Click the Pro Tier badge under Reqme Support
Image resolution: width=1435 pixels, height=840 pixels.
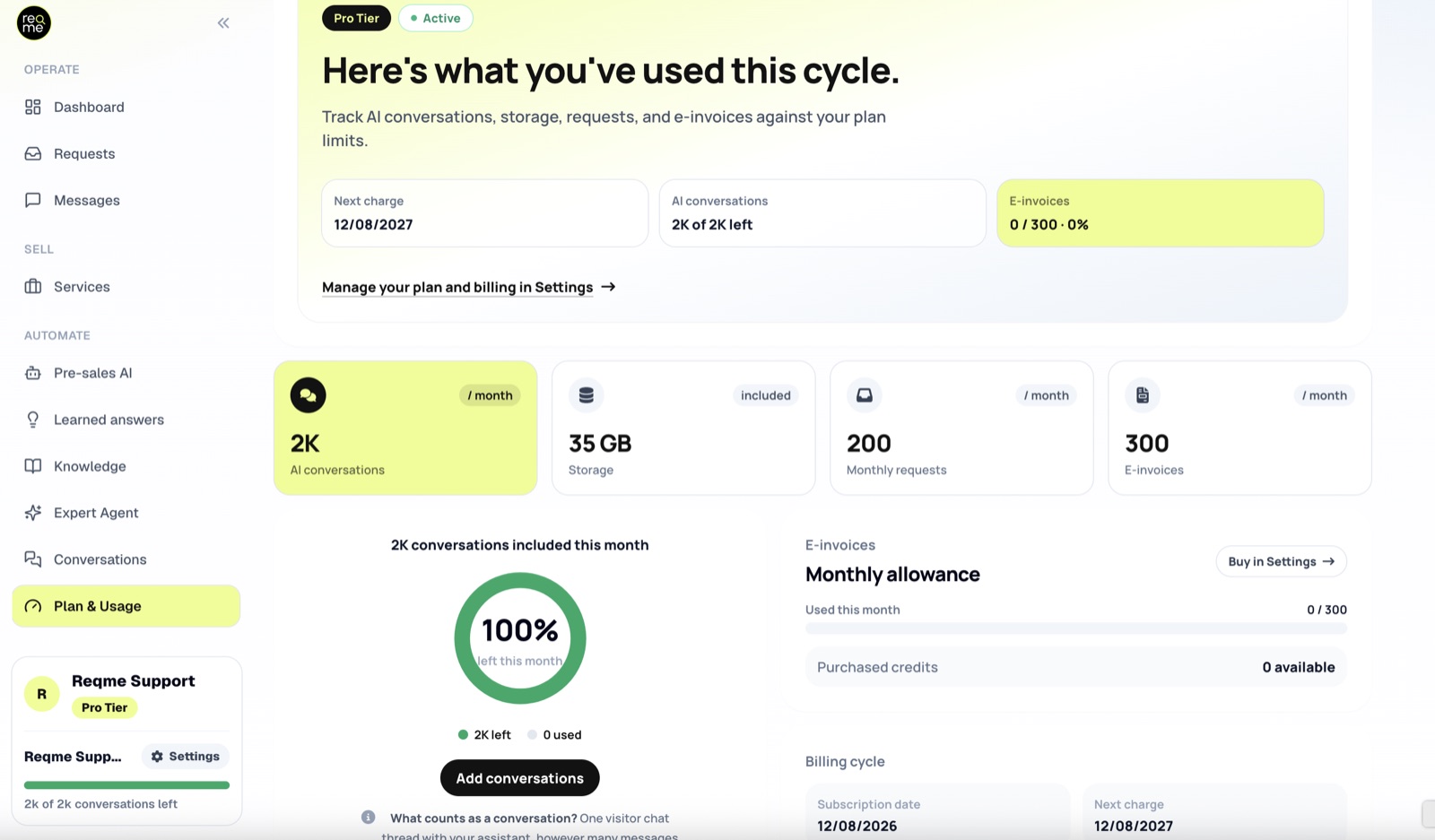tap(104, 707)
